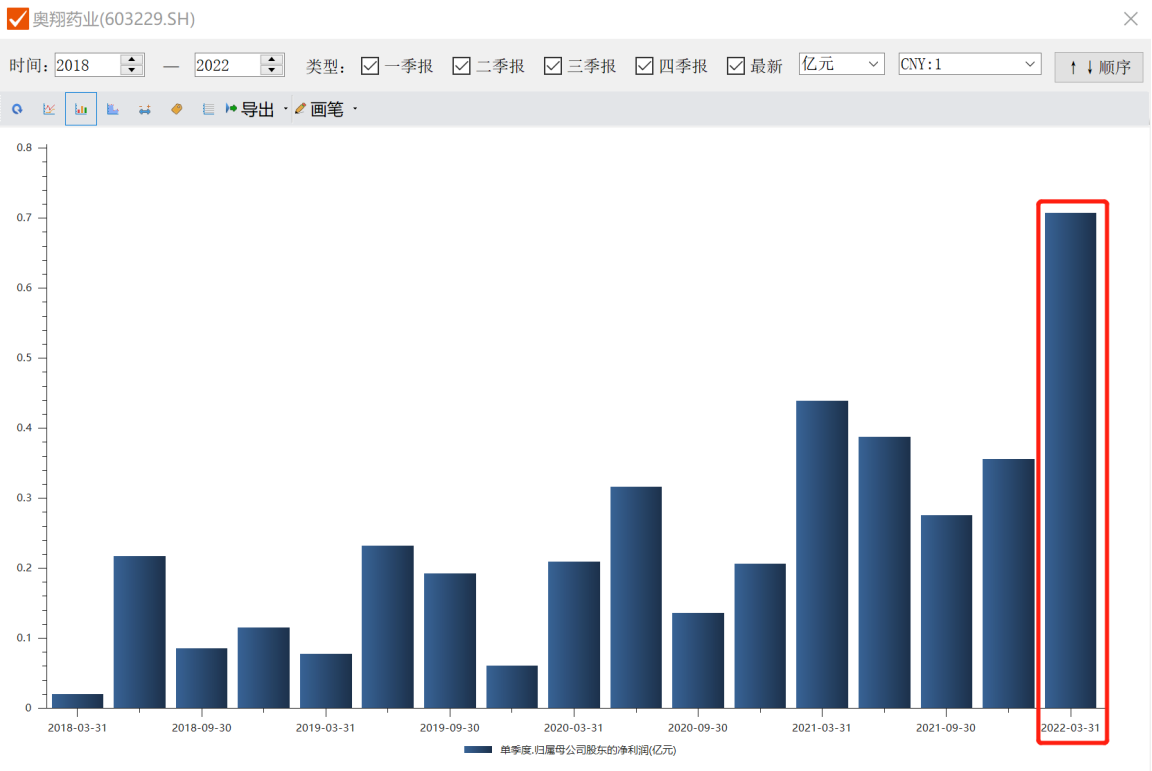Click the horizontal scale adjust icon
The width and height of the screenshot is (1152, 771).
[x=145, y=109]
